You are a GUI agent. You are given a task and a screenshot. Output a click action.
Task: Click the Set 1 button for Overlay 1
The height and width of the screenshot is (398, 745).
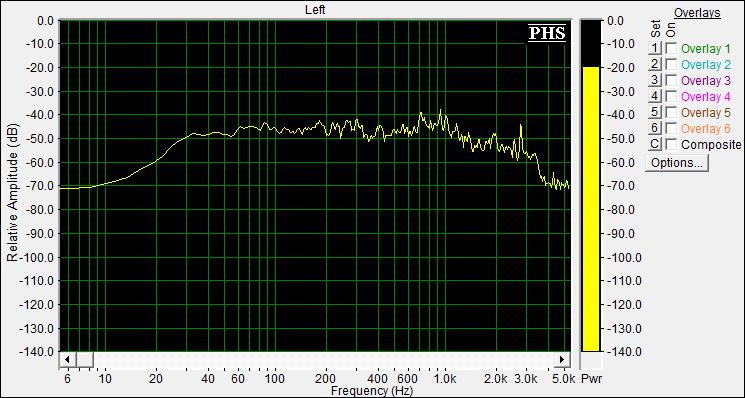coord(655,48)
